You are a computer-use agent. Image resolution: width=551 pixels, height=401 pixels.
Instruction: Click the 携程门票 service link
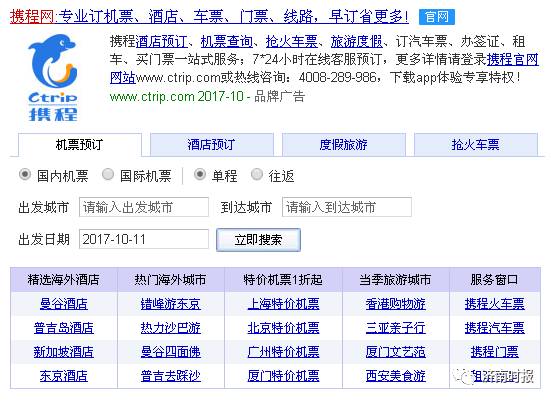(495, 352)
